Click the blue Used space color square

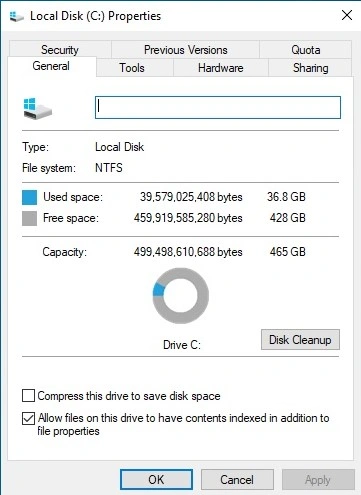click(29, 197)
